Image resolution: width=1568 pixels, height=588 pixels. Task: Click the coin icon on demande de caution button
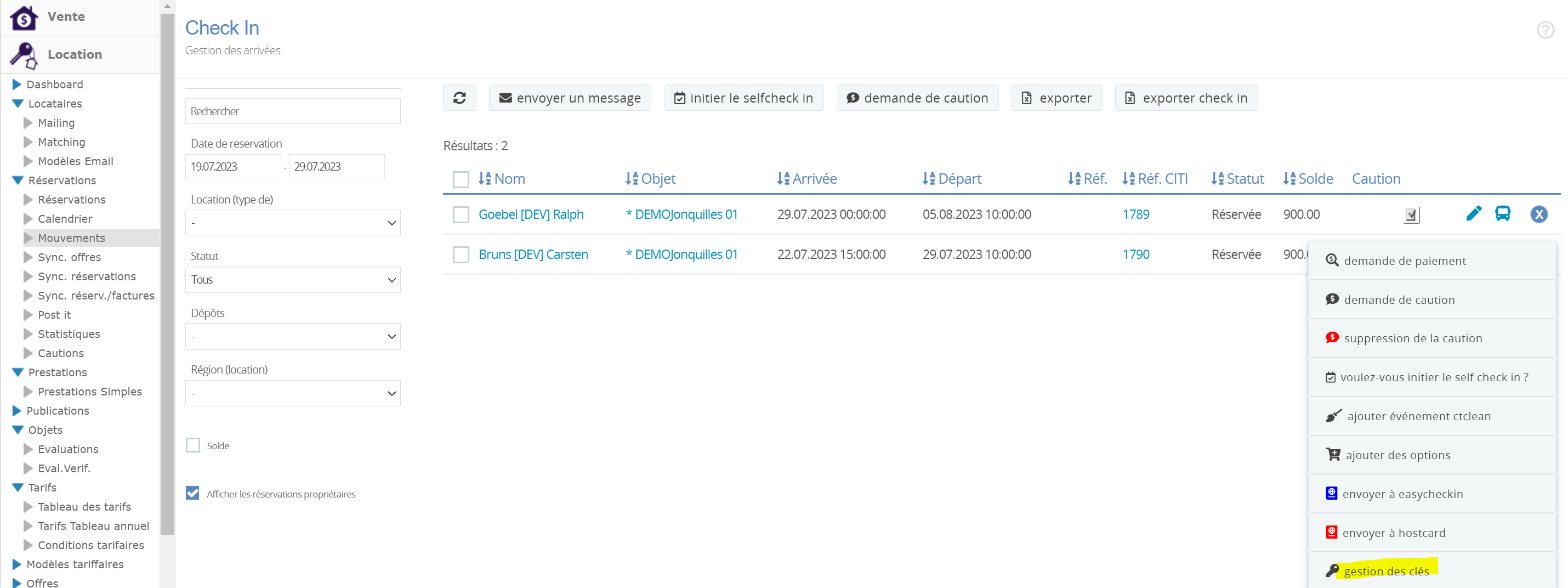(x=853, y=98)
